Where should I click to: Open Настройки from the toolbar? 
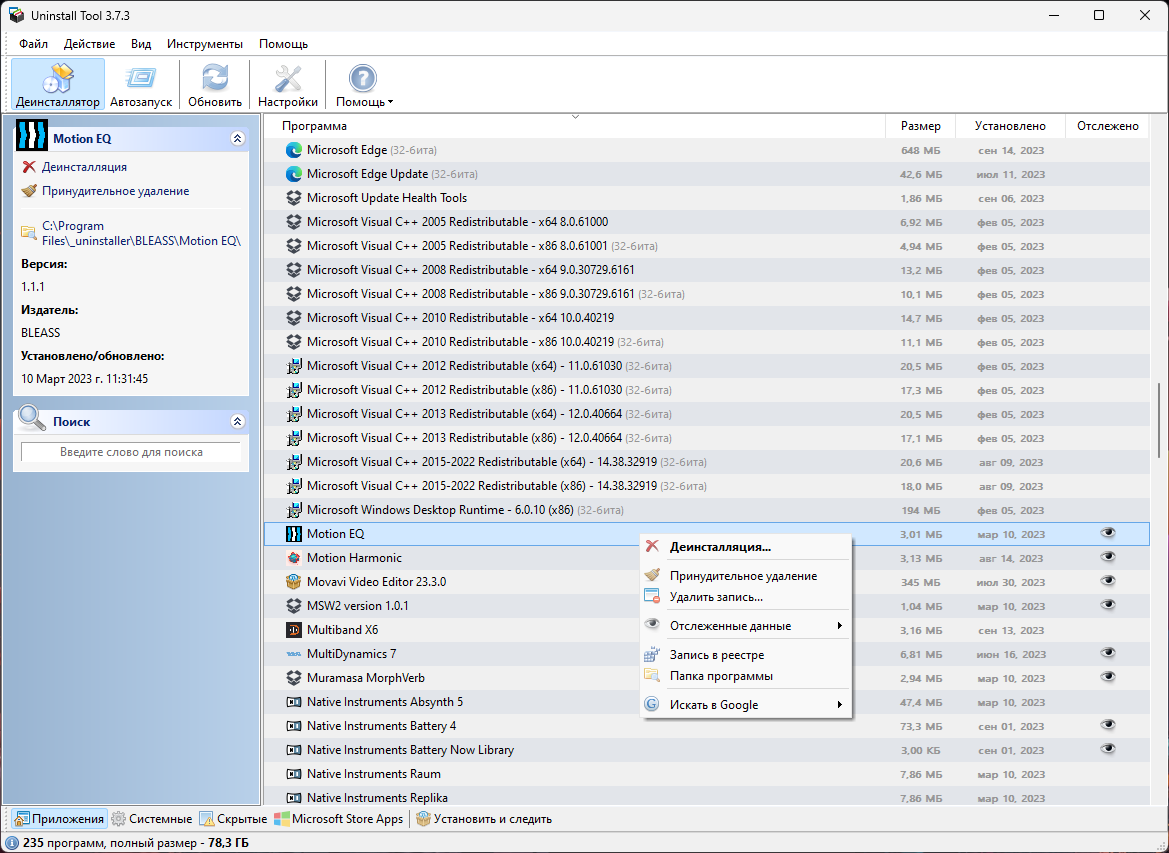(288, 84)
